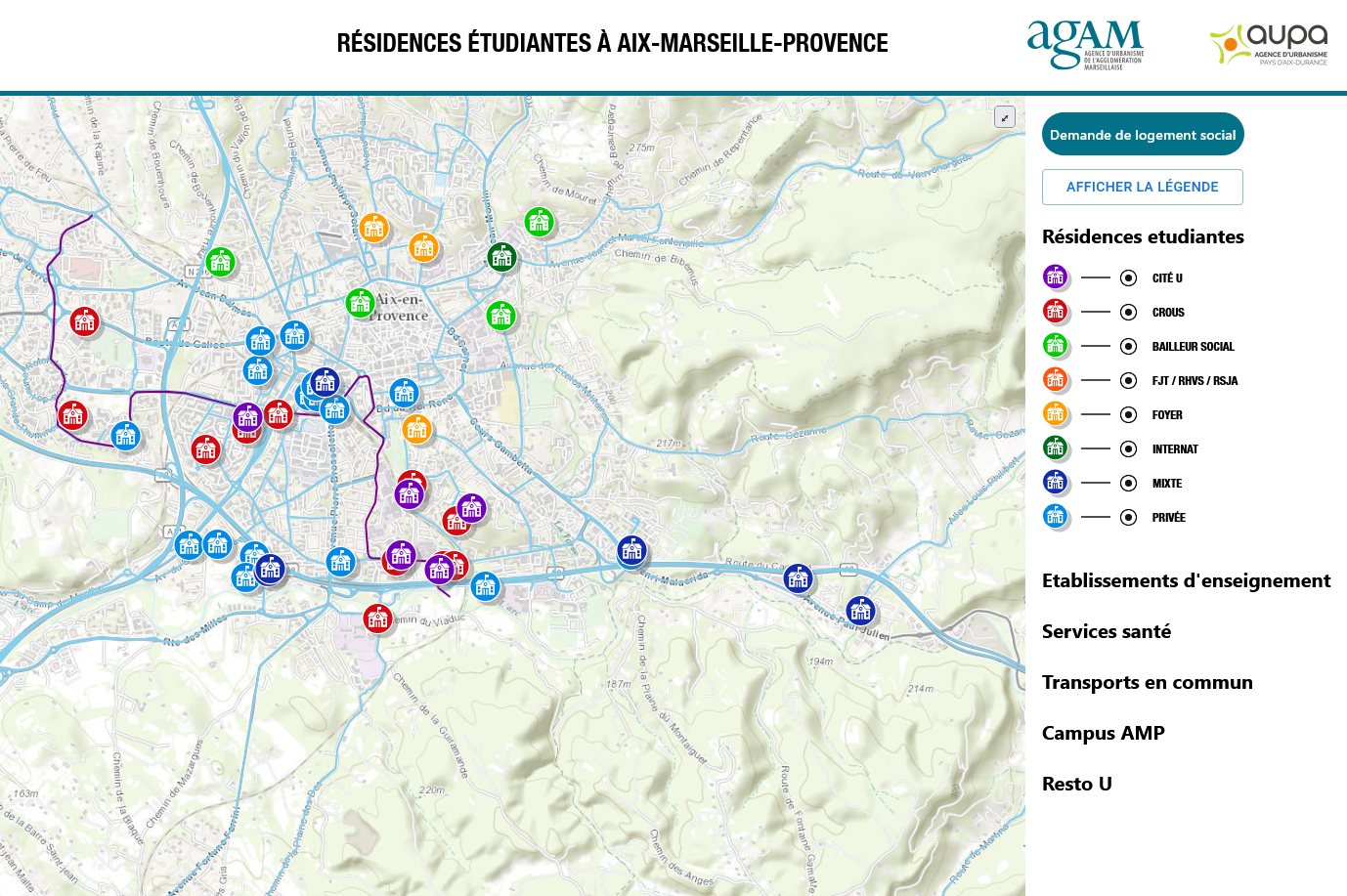1347x896 pixels.
Task: Expand the Services santé section
Action: (x=1107, y=631)
